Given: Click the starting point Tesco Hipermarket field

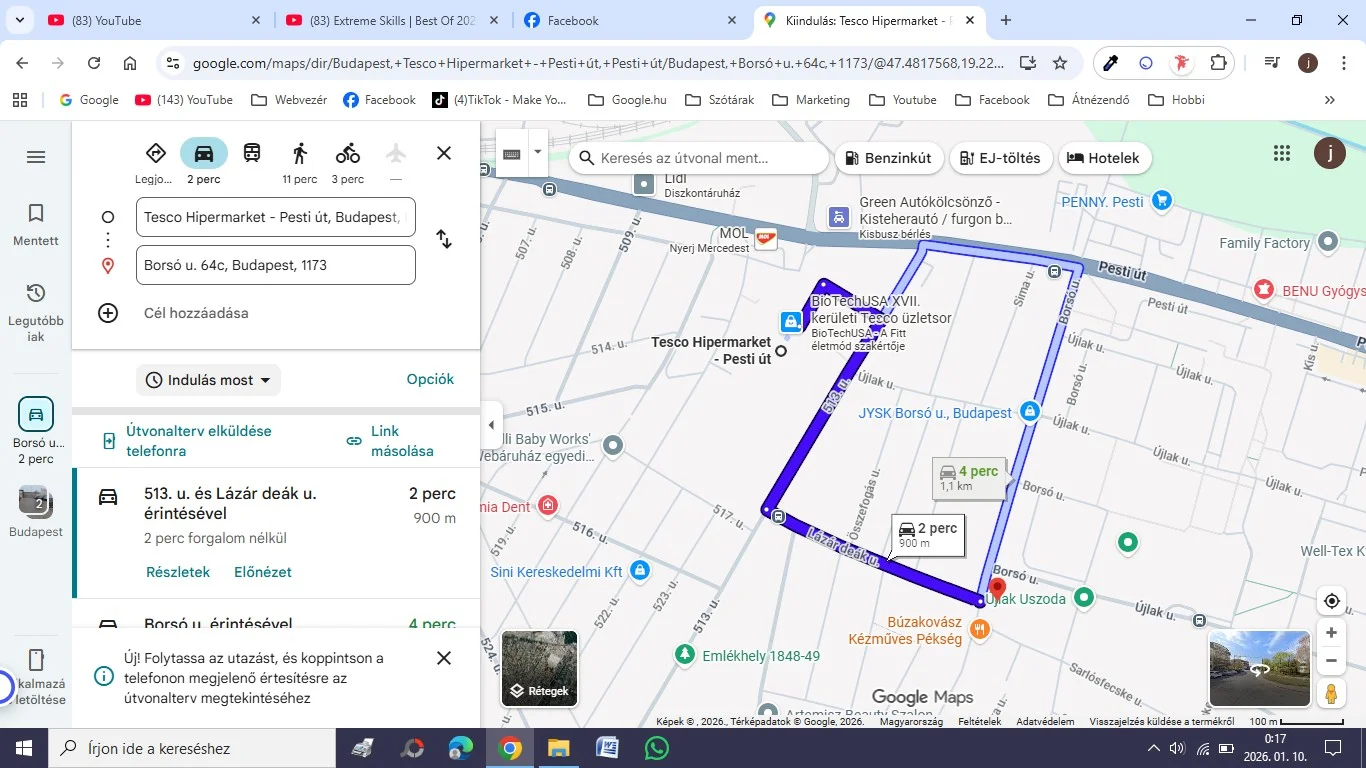Looking at the screenshot, I should click(x=275, y=217).
